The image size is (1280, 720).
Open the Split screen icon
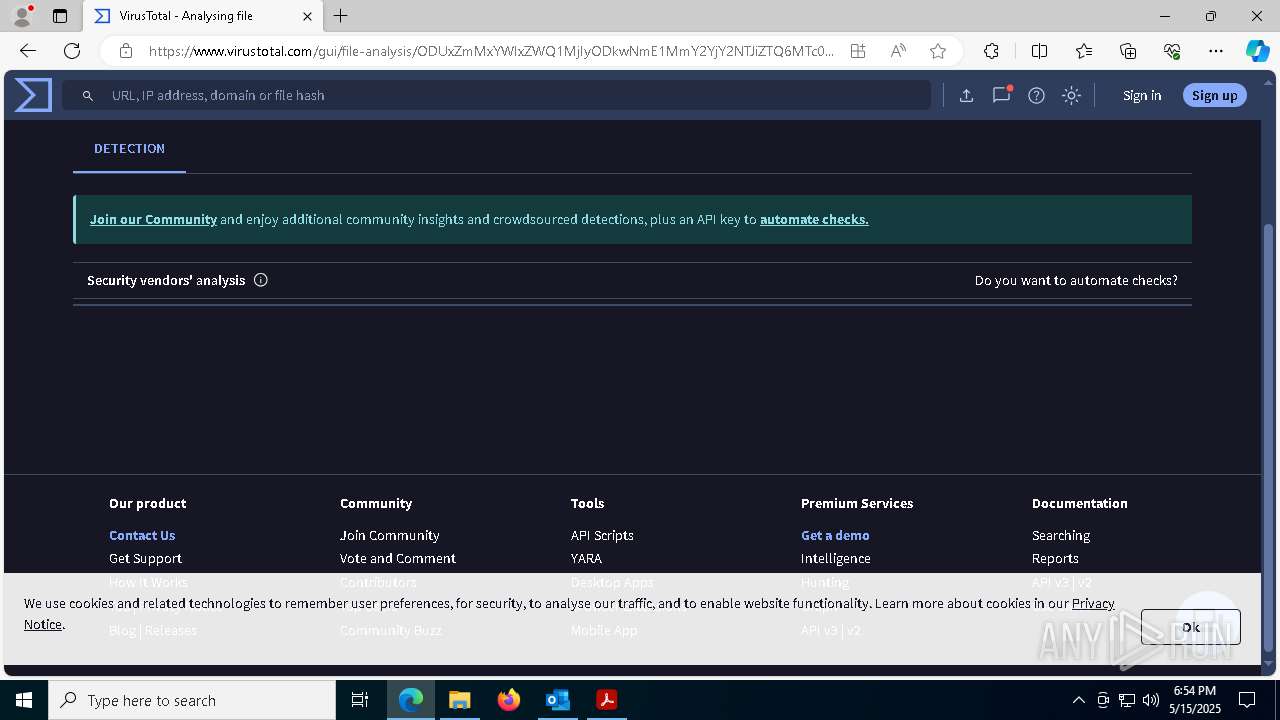[1039, 51]
